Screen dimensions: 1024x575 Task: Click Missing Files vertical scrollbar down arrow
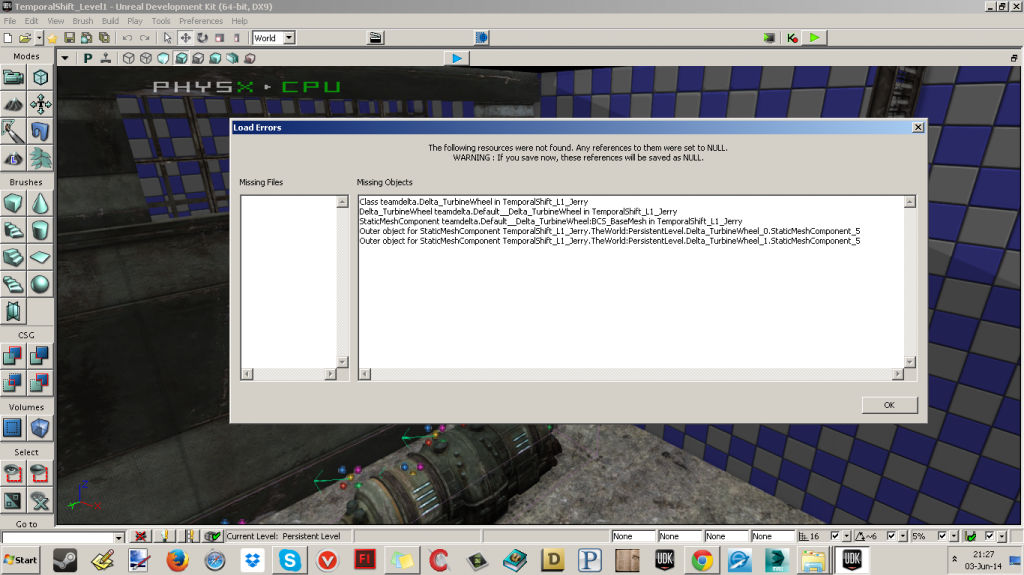pyautogui.click(x=342, y=362)
